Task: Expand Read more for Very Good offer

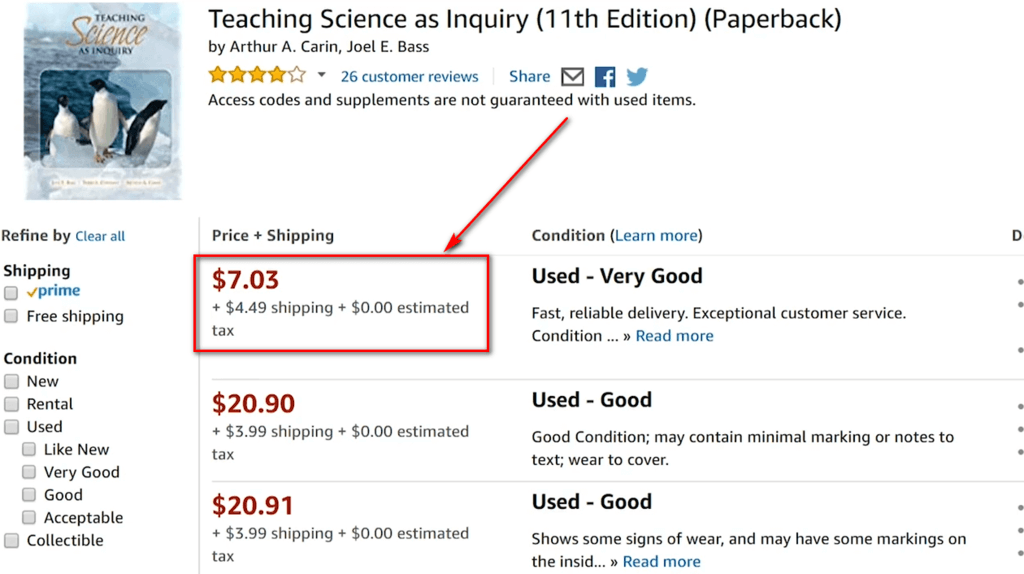Action: (675, 336)
